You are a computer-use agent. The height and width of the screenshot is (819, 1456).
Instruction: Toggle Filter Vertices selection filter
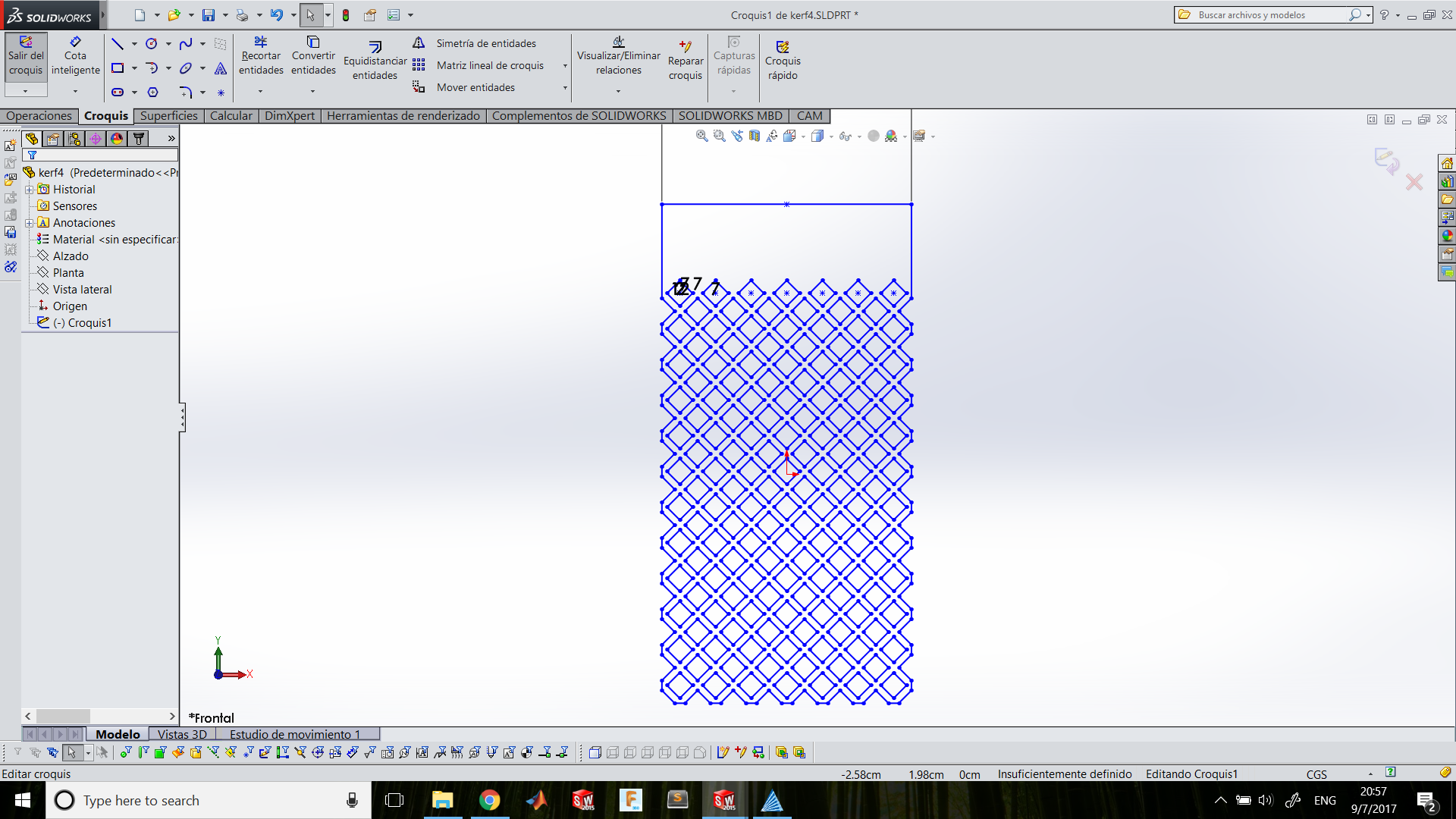[126, 752]
